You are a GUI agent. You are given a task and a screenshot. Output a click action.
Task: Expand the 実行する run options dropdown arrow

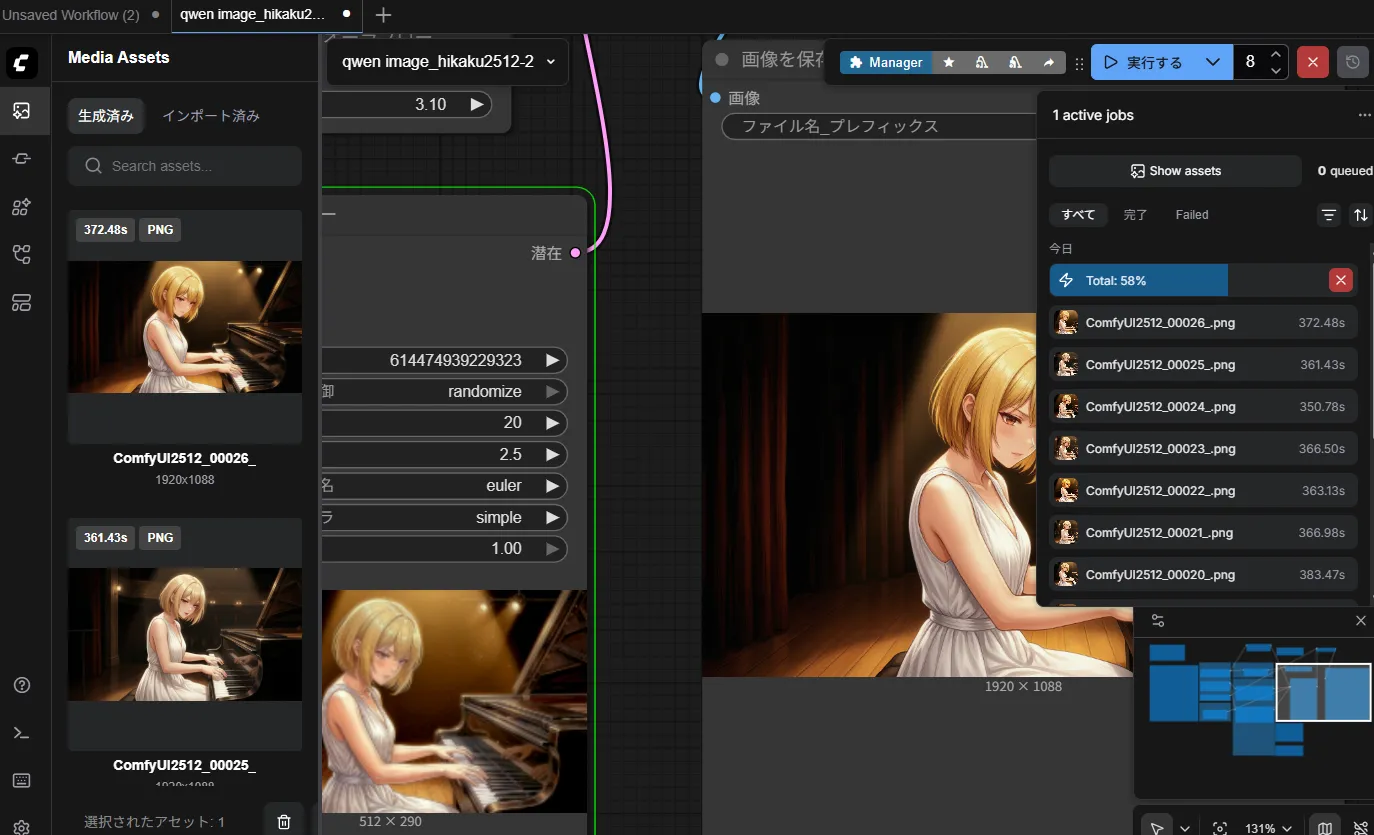point(1213,62)
